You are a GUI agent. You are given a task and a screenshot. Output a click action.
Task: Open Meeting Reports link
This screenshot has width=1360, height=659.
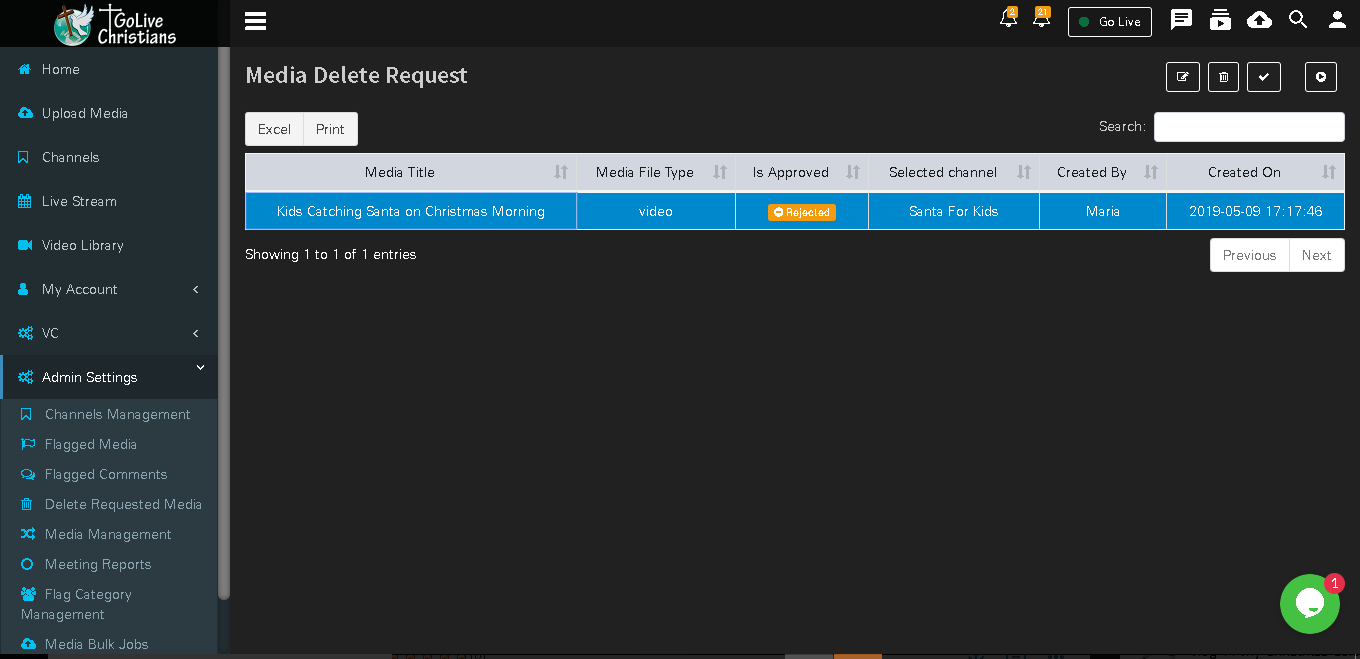(x=98, y=564)
